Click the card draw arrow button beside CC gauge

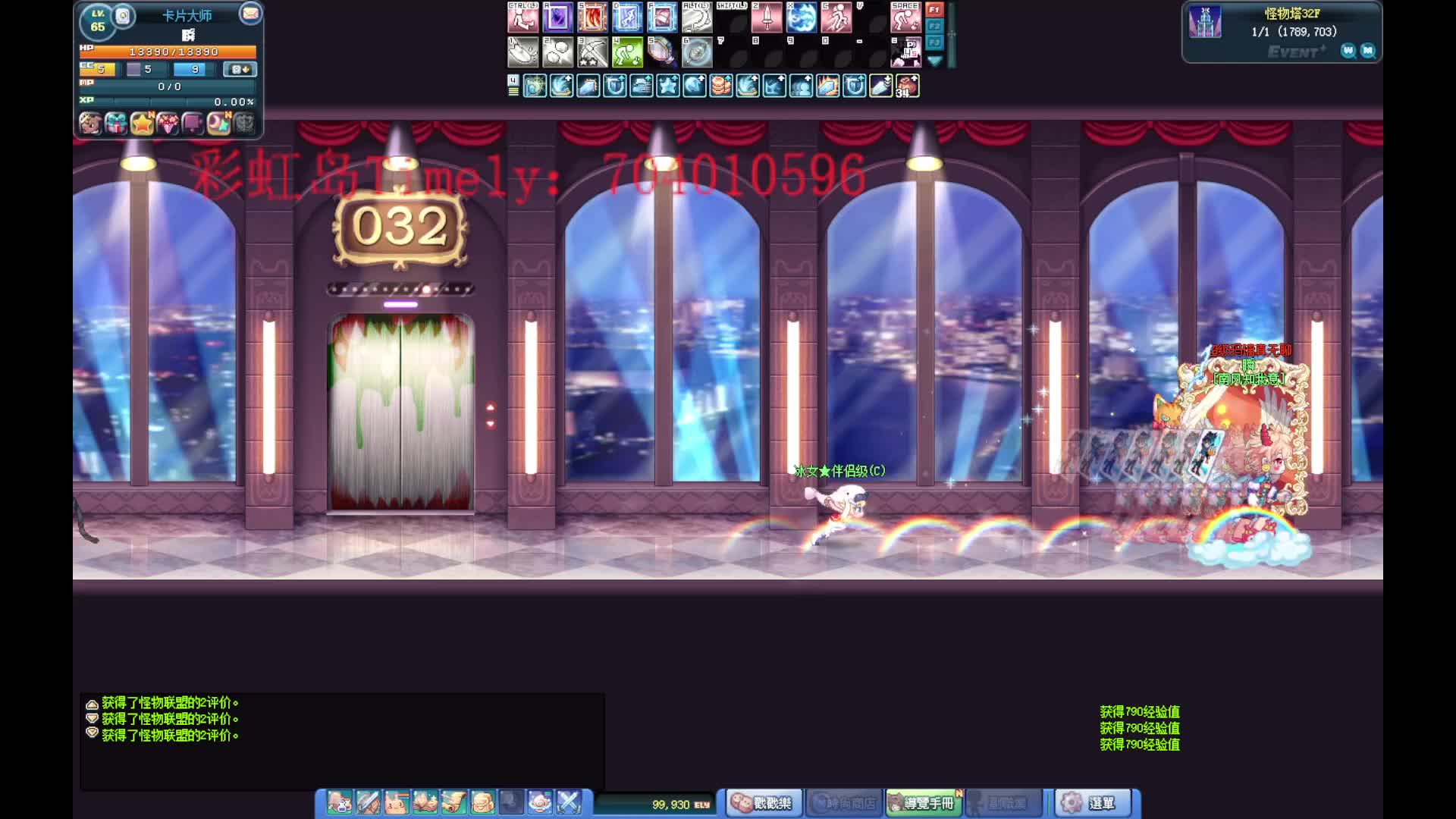[x=240, y=69]
